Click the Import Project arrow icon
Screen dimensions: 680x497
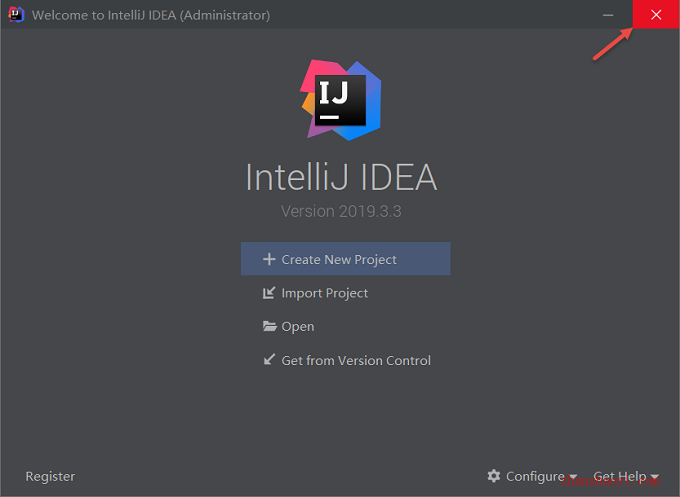269,293
